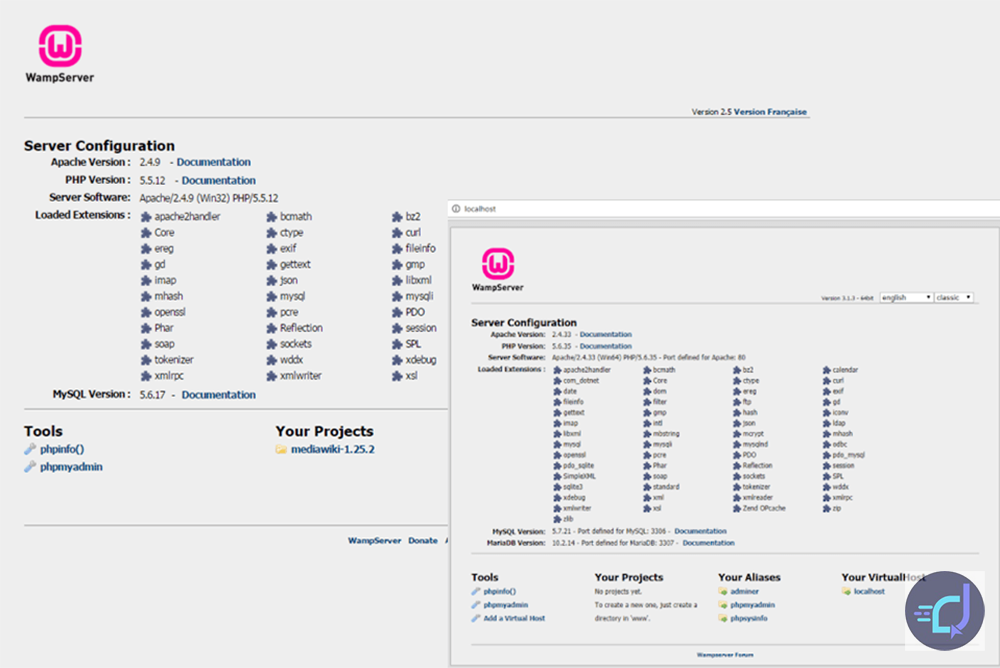Click the puzzle icon beside zip
The height and width of the screenshot is (668, 1000).
pos(827,508)
